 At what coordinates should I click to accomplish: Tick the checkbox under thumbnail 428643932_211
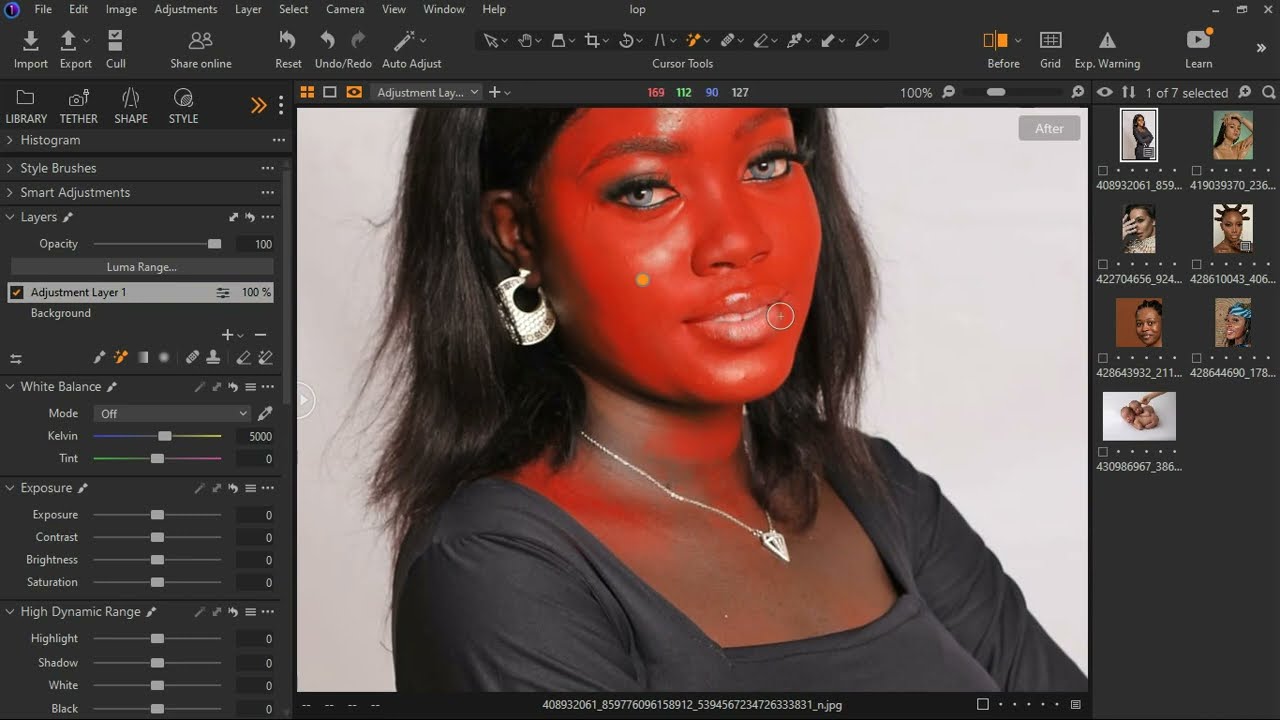pos(1103,358)
